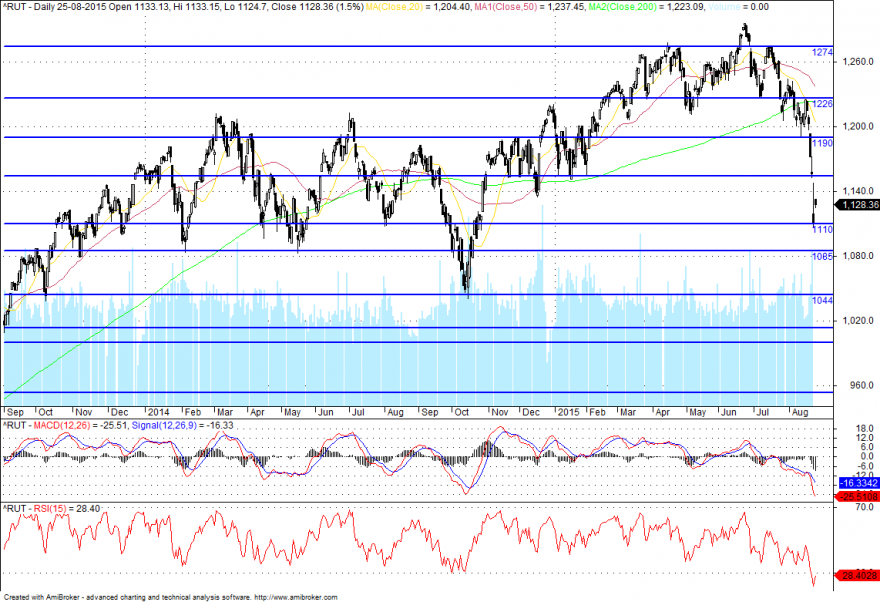
Task: Click the MACD signal value tag -16.3342
Action: [858, 483]
